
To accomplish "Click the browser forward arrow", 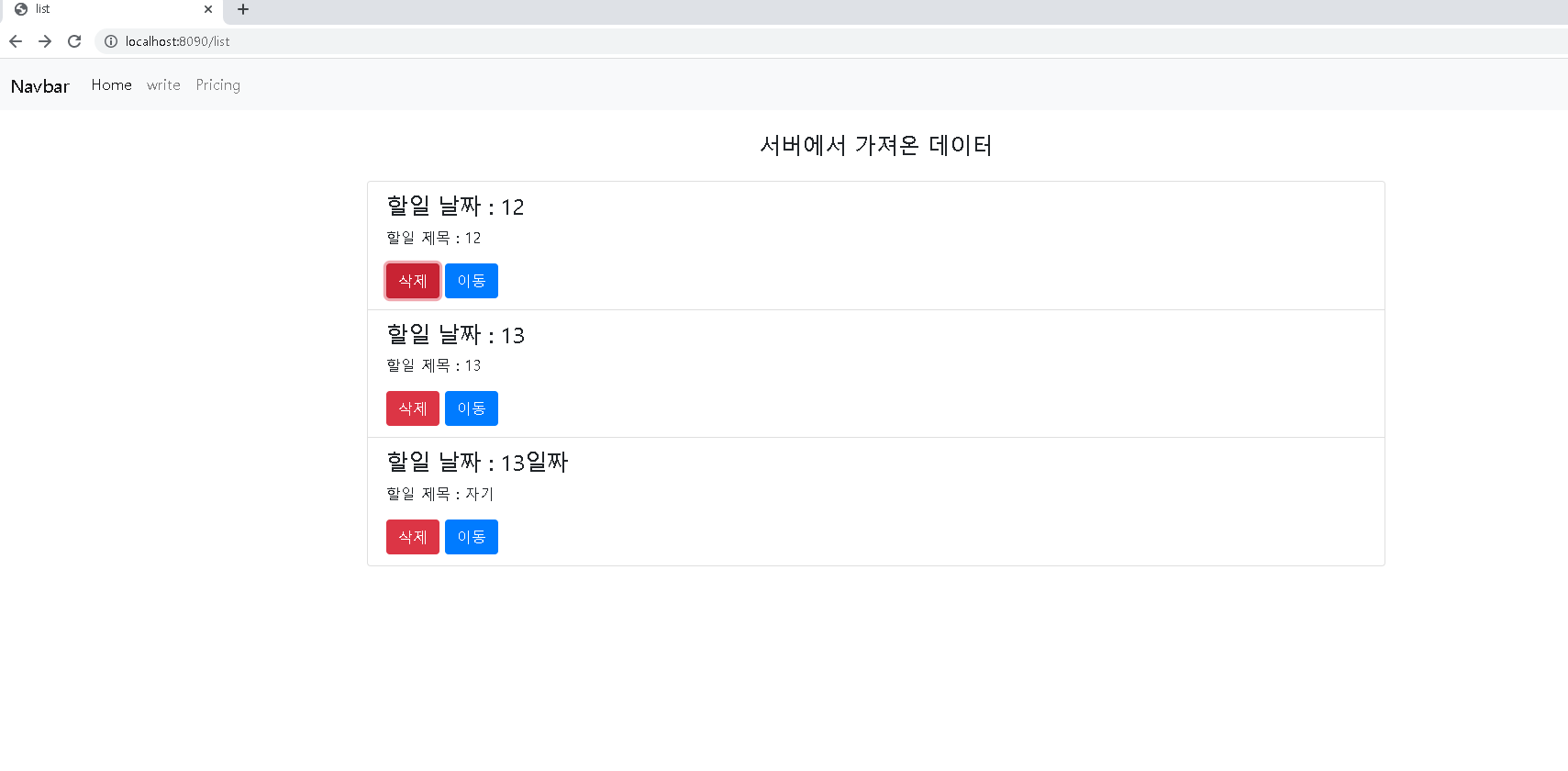I will (x=45, y=41).
